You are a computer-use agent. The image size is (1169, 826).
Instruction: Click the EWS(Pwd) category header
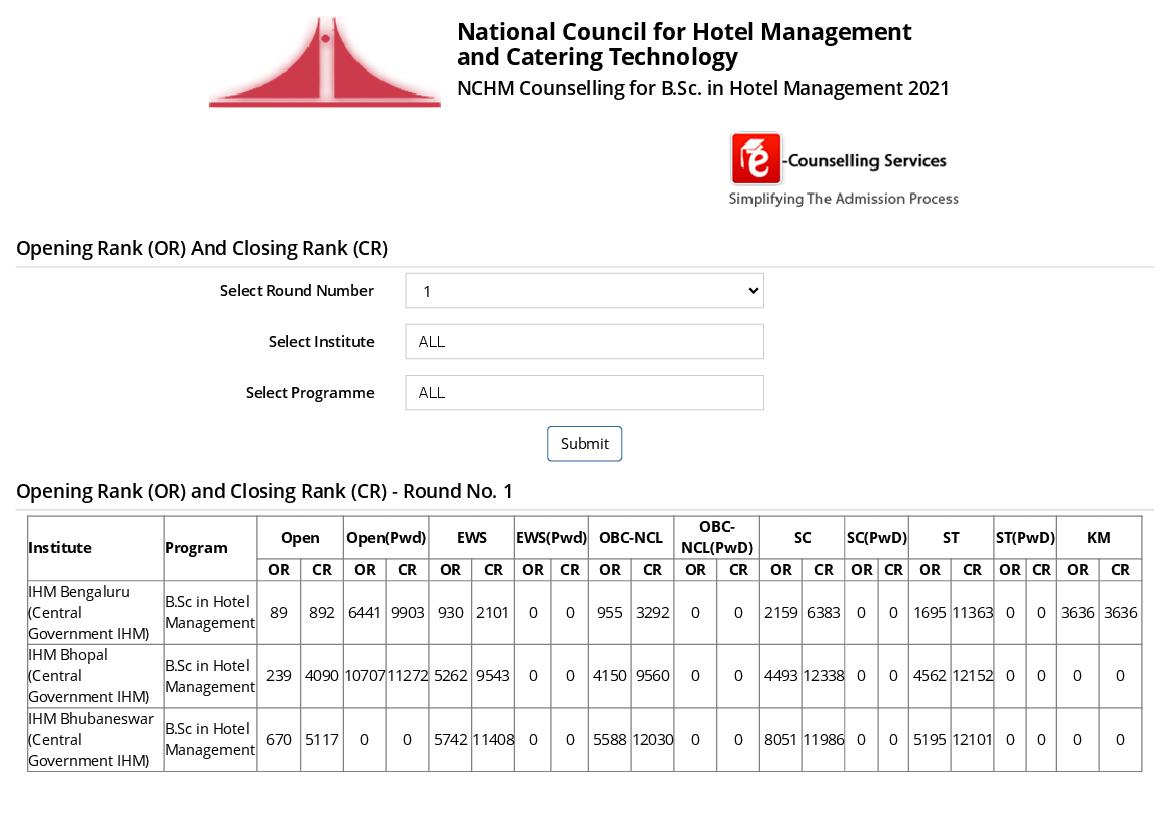tap(552, 537)
